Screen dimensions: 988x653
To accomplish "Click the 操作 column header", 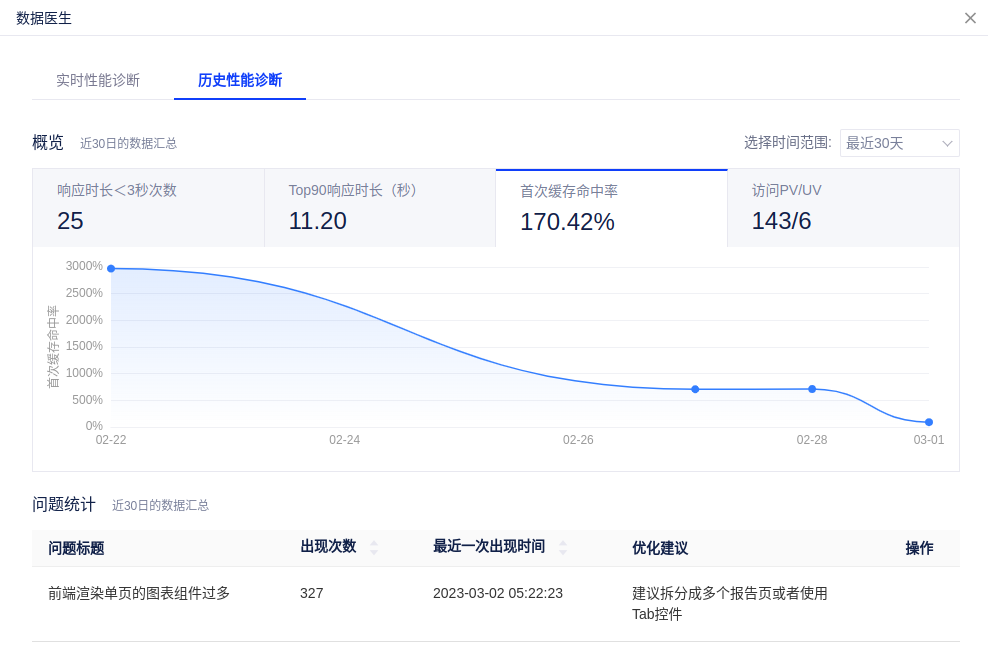I will click(919, 548).
